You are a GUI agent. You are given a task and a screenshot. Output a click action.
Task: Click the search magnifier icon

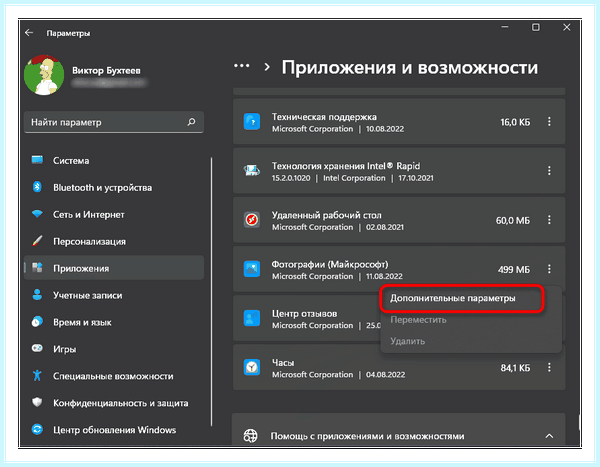click(191, 122)
